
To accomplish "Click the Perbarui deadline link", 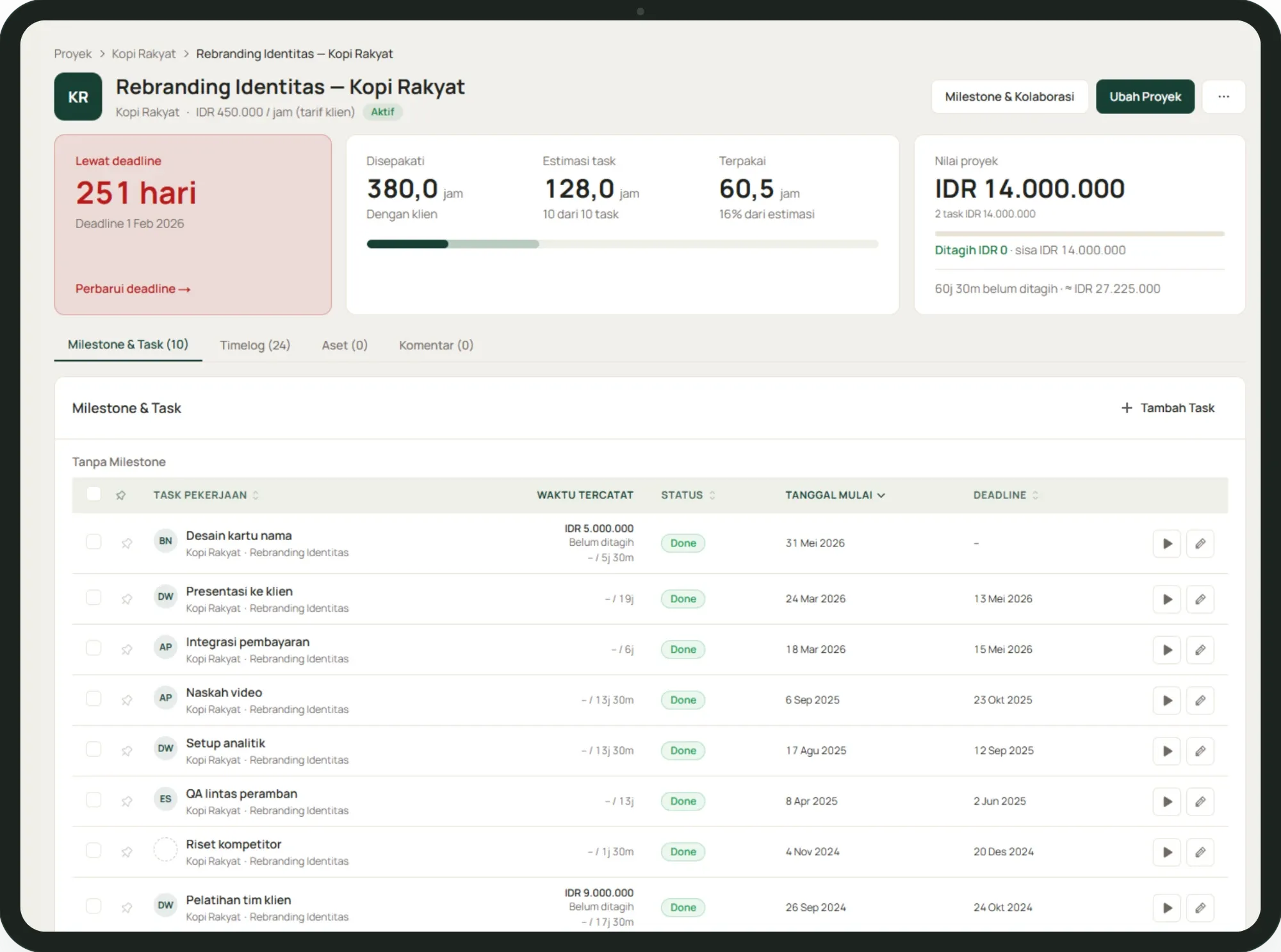I will tap(133, 289).
